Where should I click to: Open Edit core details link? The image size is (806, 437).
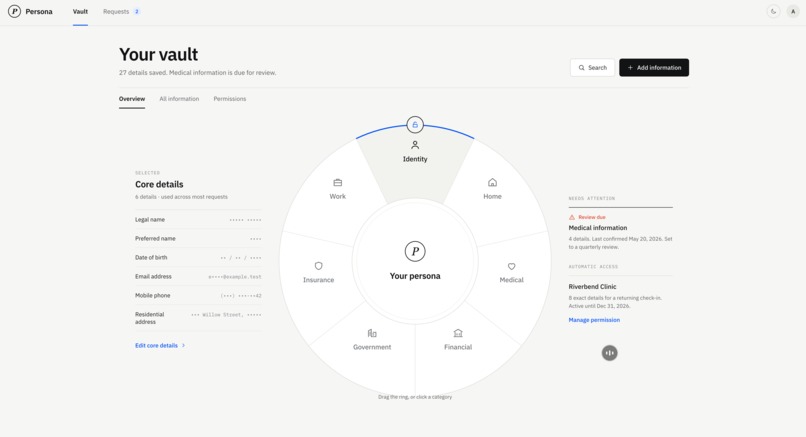click(156, 345)
